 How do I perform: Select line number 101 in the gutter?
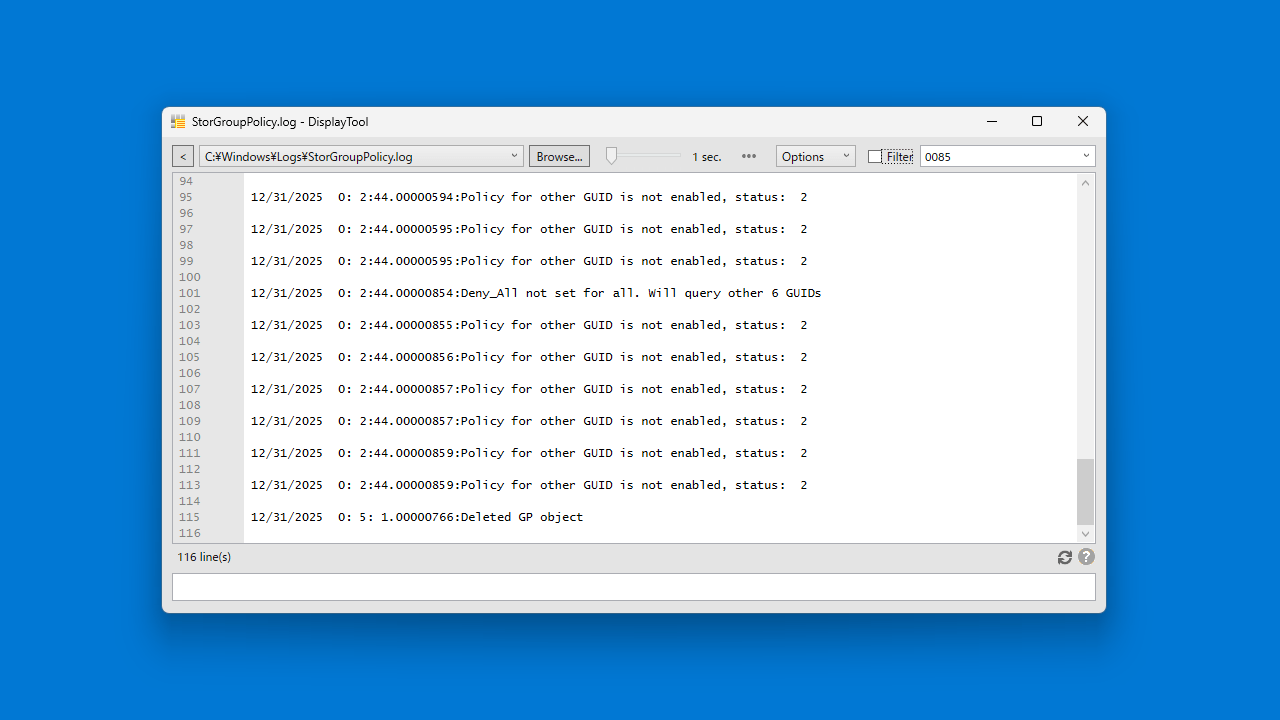tap(189, 292)
